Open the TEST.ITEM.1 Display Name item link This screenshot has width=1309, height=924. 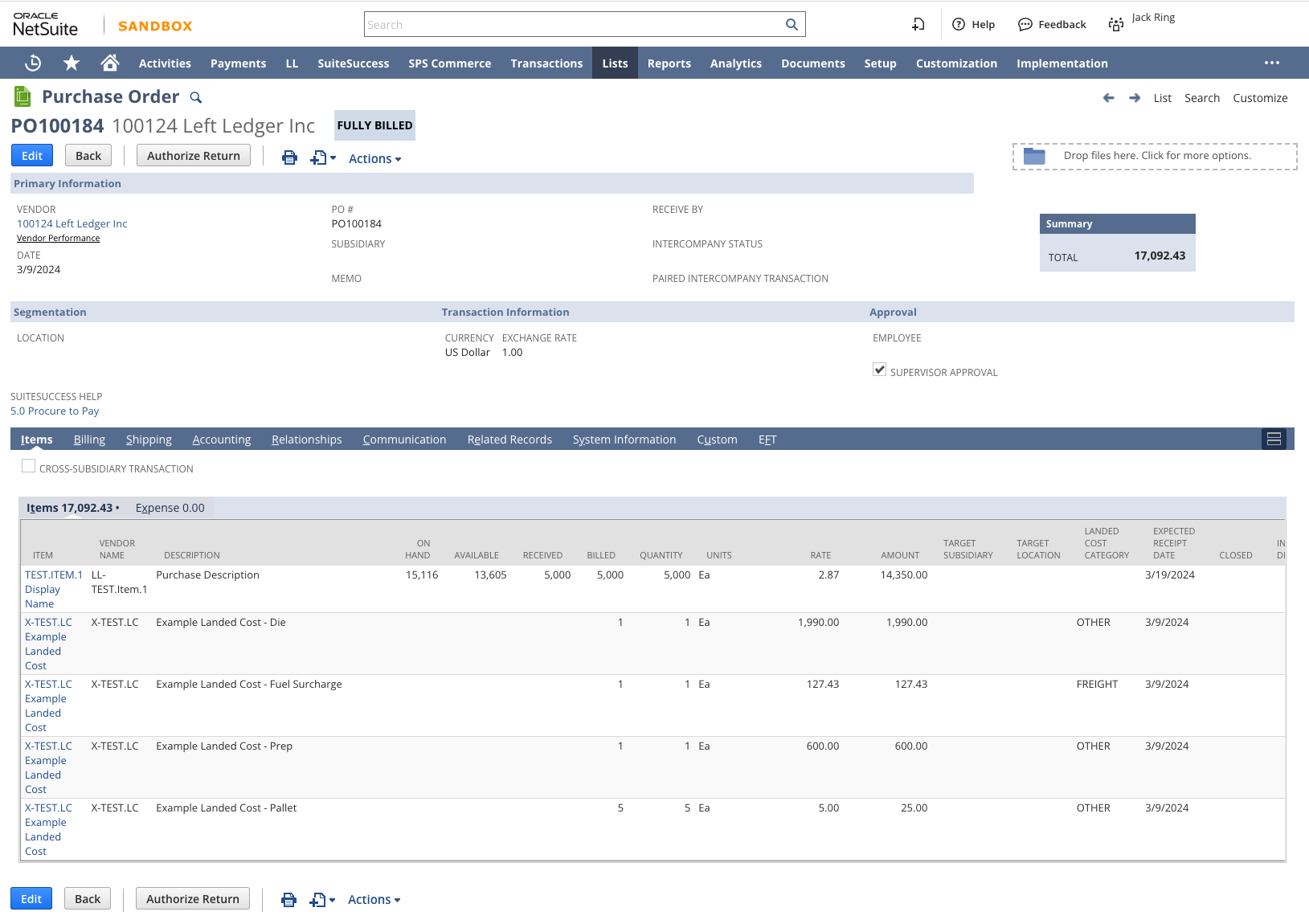point(54,589)
